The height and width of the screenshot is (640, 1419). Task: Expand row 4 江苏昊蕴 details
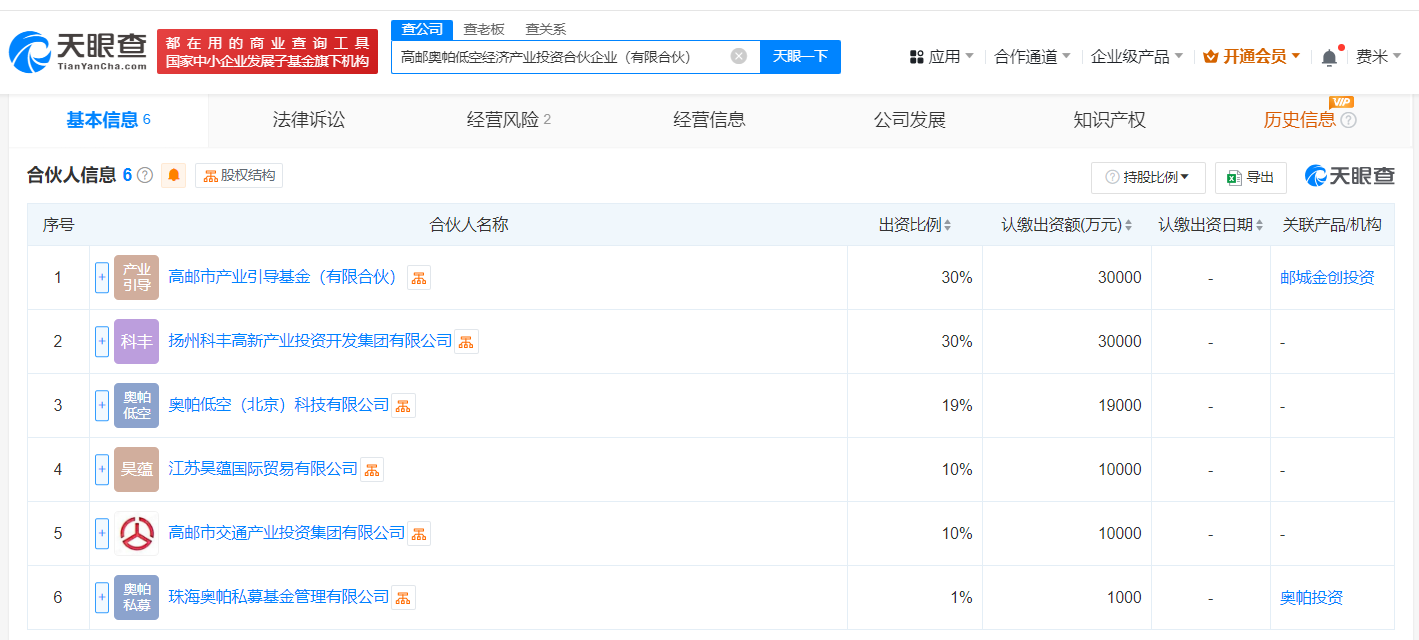point(102,469)
